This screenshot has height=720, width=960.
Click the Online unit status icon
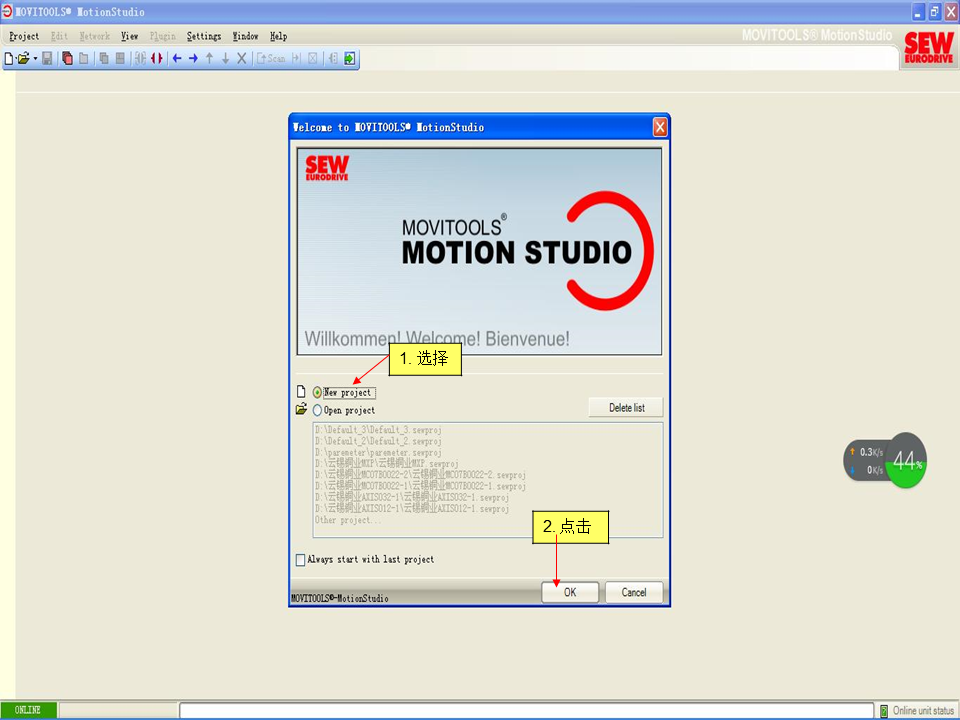[x=883, y=710]
